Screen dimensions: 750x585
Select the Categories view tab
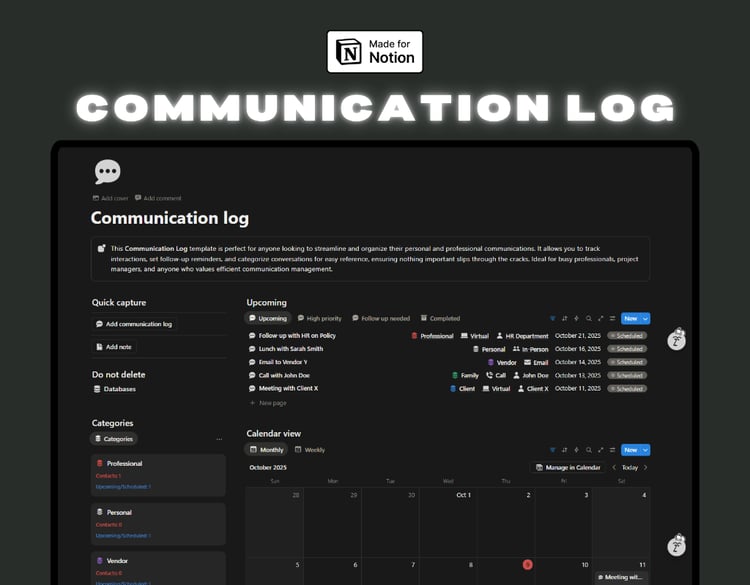[x=114, y=439]
